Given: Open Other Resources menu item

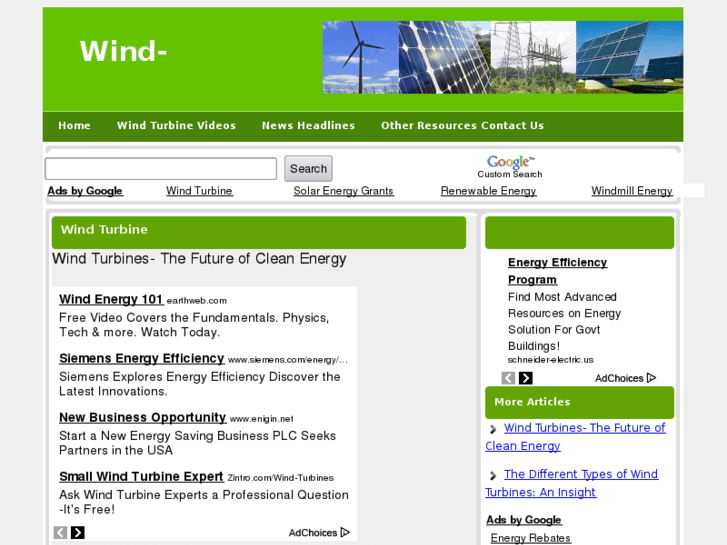Looking at the screenshot, I should click(428, 125).
